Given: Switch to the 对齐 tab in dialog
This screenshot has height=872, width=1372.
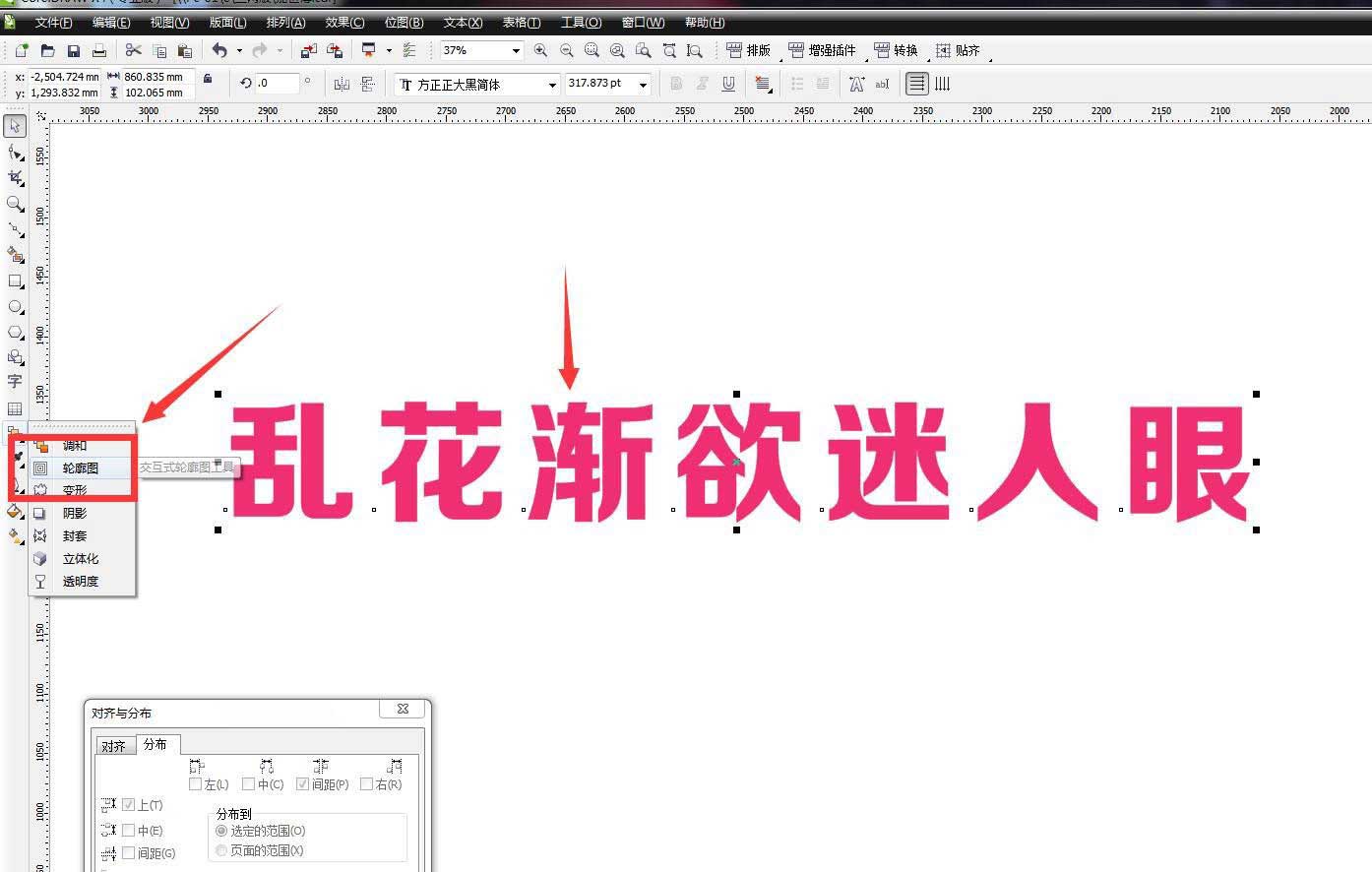Looking at the screenshot, I should (115, 745).
